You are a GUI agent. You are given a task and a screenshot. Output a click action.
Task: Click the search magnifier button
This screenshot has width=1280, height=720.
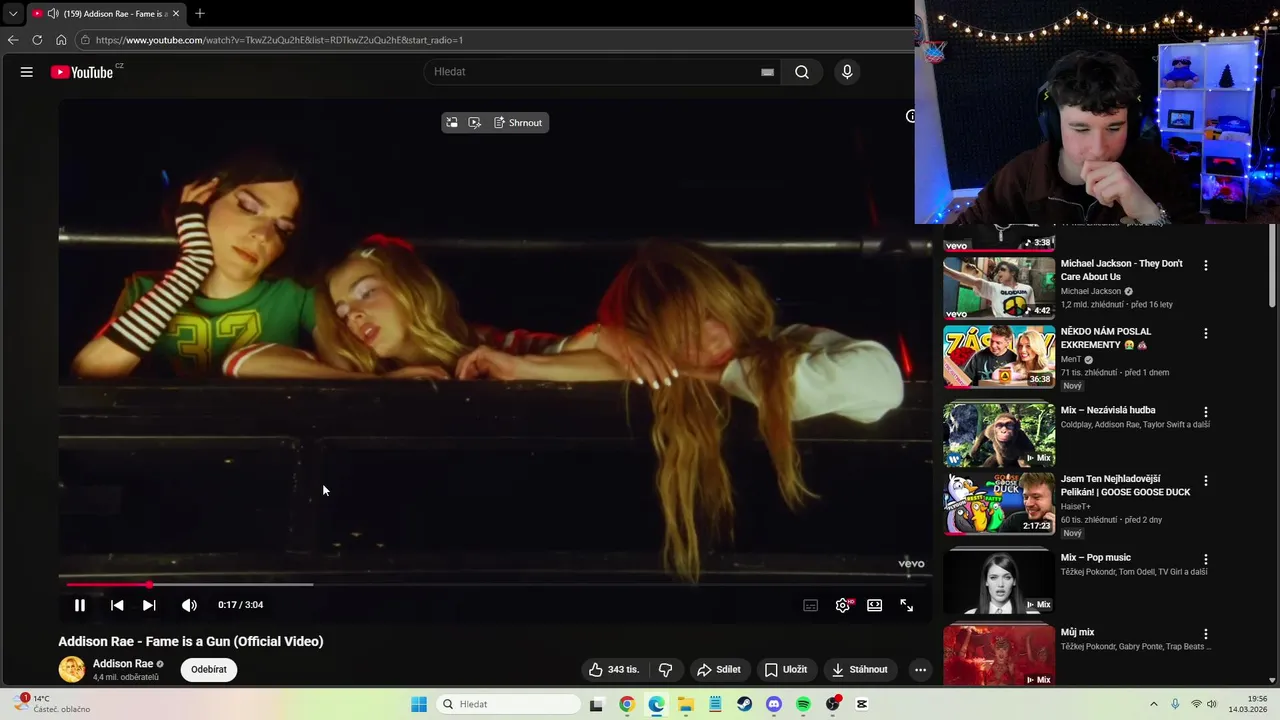(802, 72)
